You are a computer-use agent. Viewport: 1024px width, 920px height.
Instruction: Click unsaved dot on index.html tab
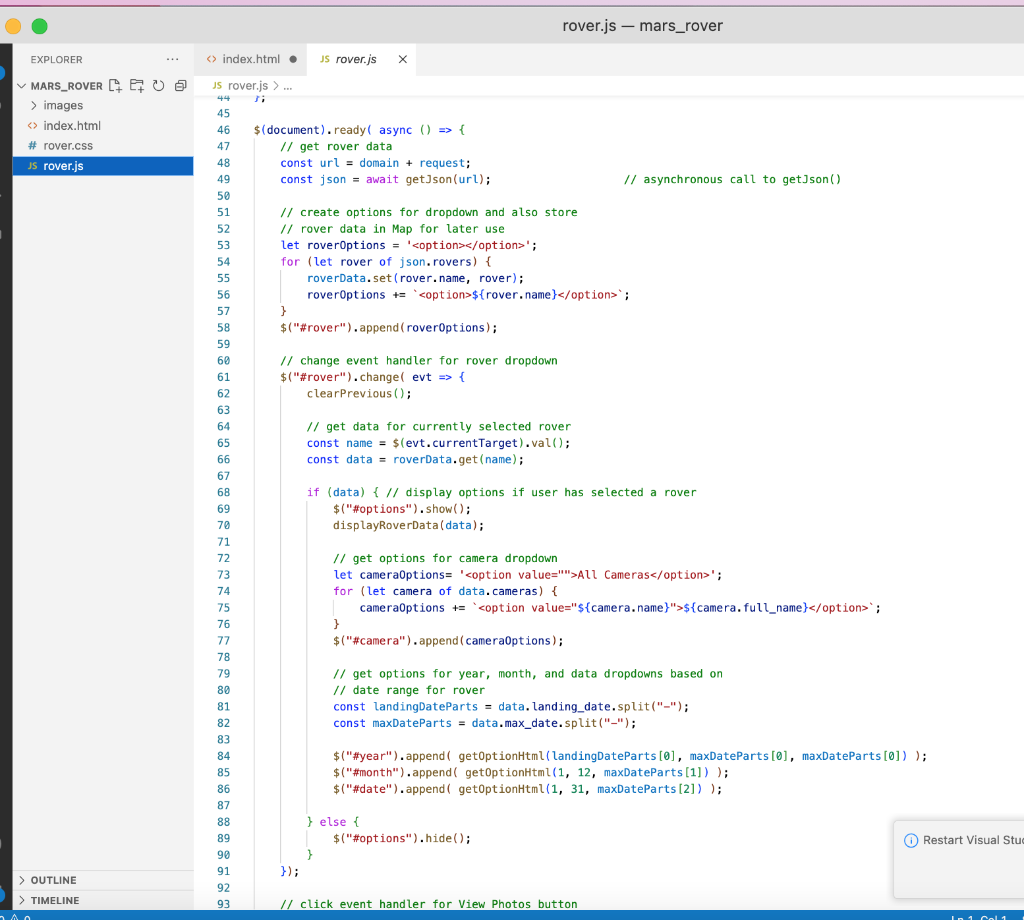click(293, 59)
